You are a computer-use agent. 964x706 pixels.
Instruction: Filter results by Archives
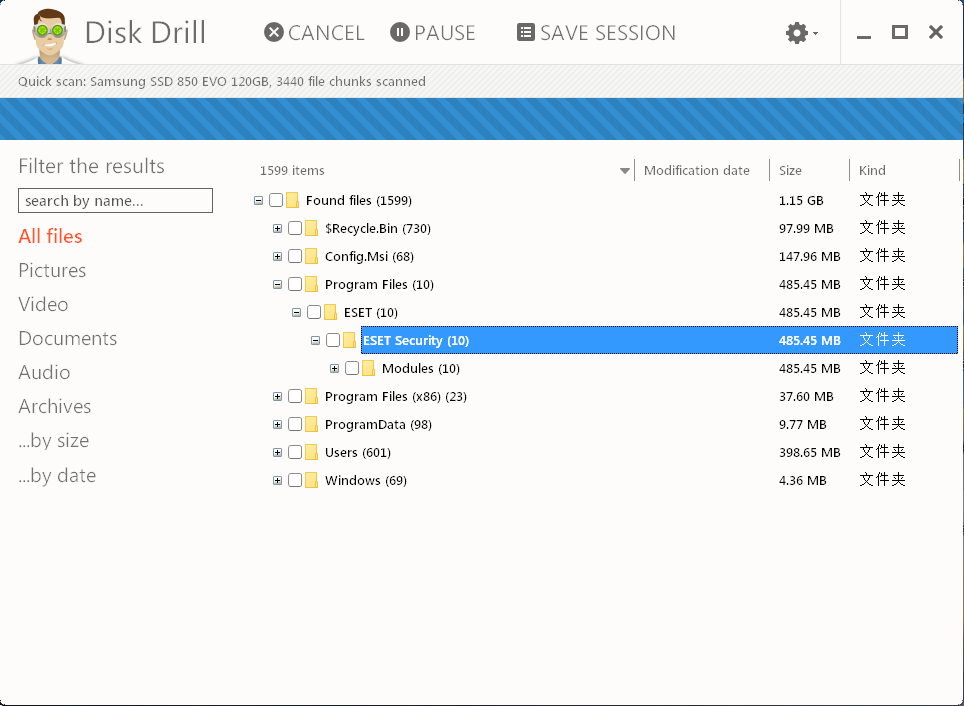pyautogui.click(x=55, y=406)
